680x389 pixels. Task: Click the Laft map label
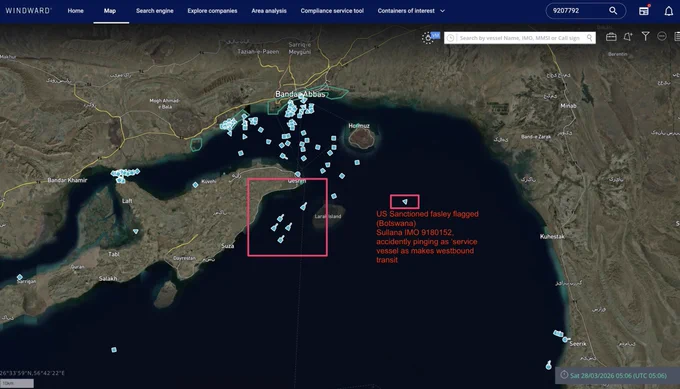127,201
